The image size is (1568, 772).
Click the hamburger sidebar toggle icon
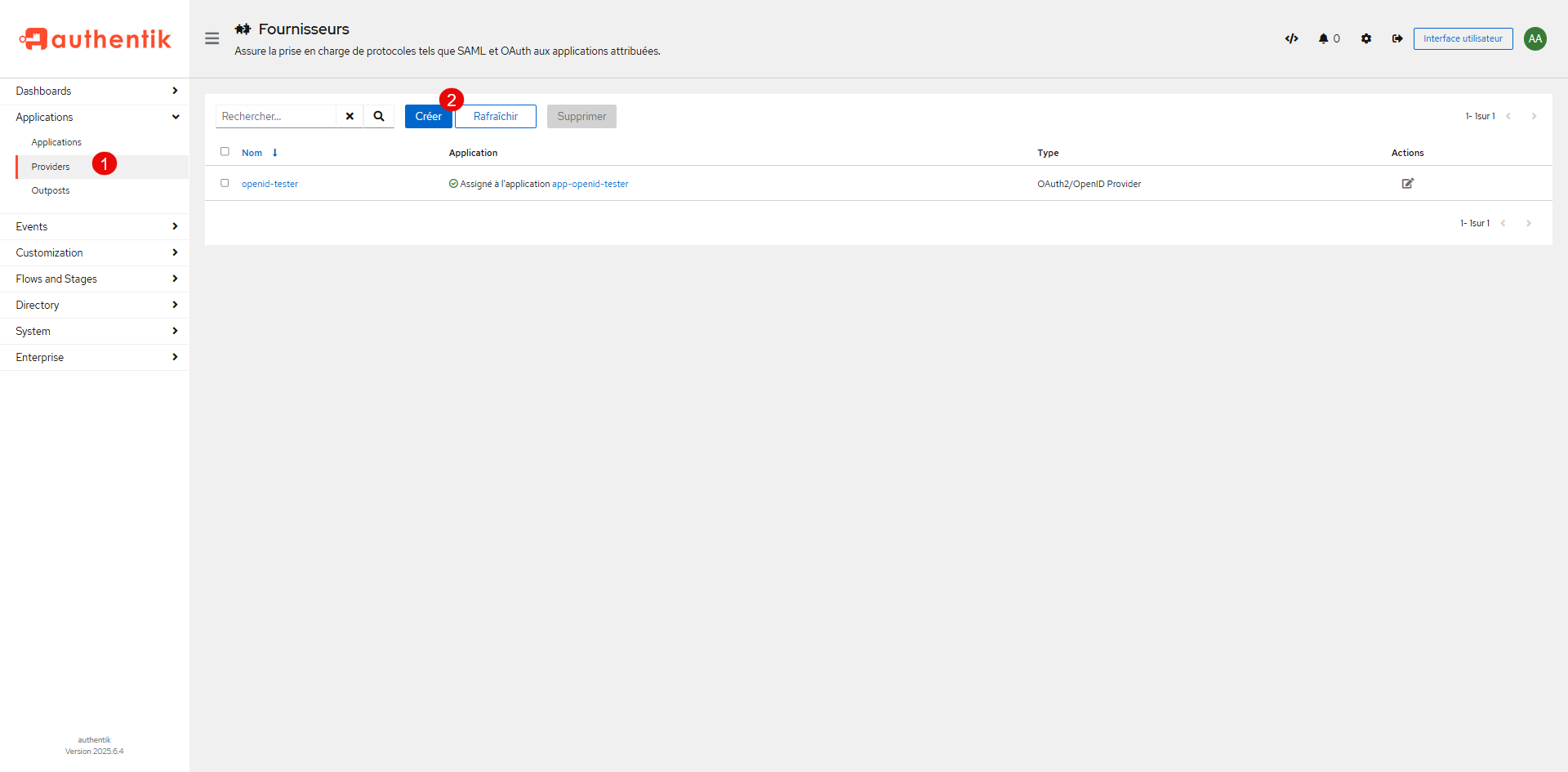[212, 38]
